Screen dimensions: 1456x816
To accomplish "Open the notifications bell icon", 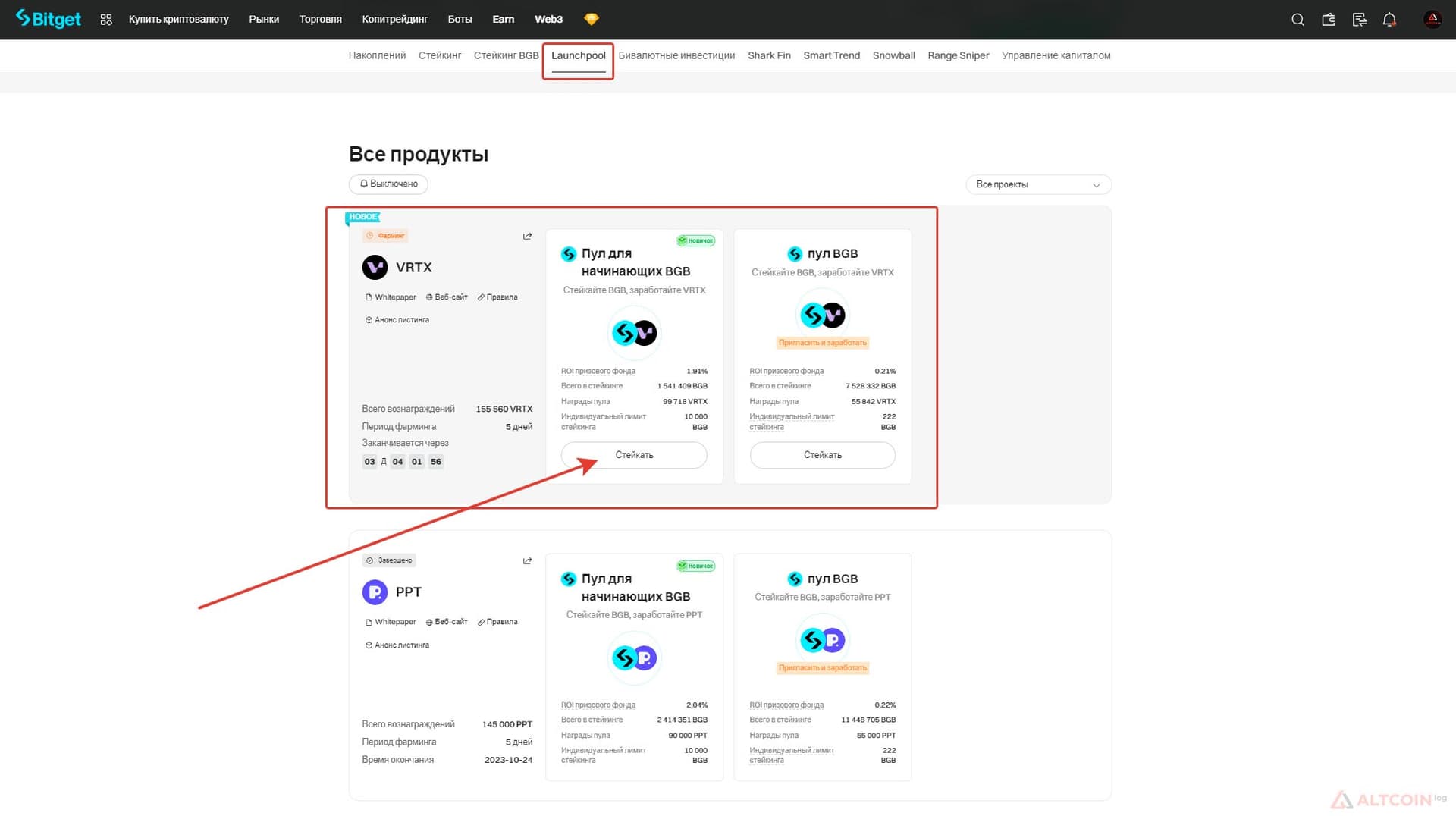I will pyautogui.click(x=1389, y=20).
